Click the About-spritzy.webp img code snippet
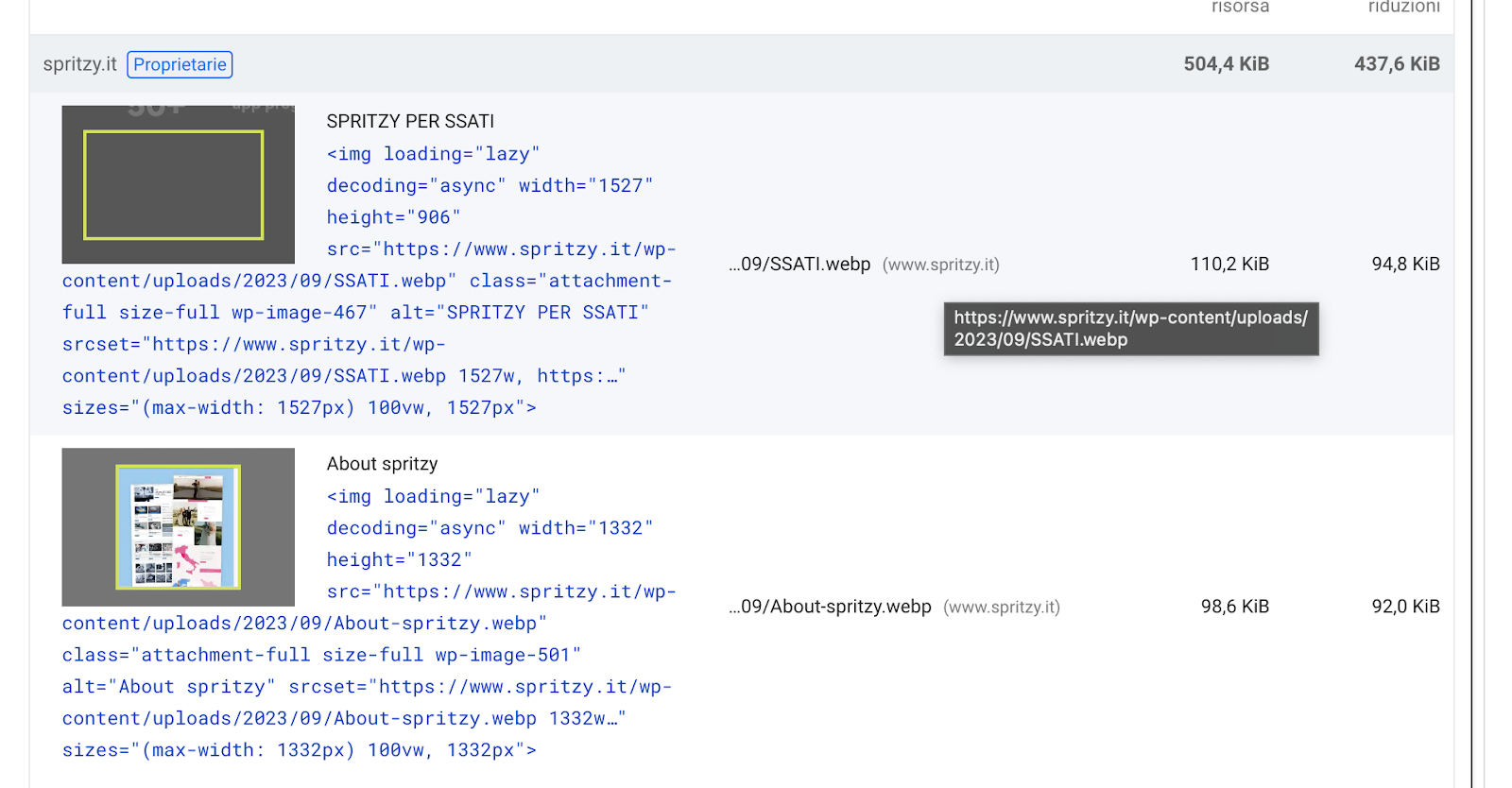1512x788 pixels. tap(369, 623)
